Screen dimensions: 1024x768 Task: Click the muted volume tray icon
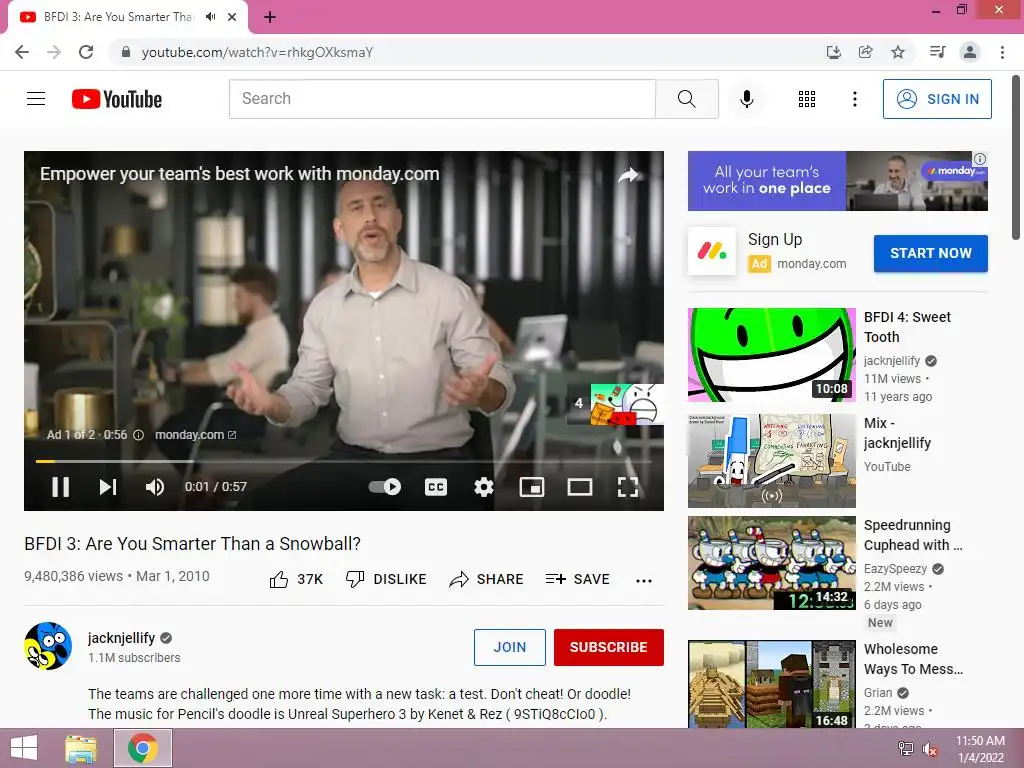coord(930,749)
